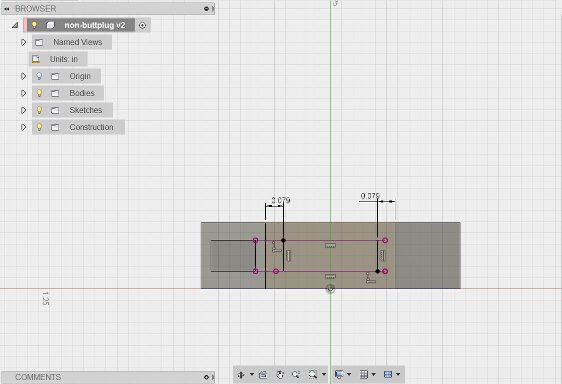Select the Named Views tree row
Viewport: 562px width, 384px height.
coord(72,42)
